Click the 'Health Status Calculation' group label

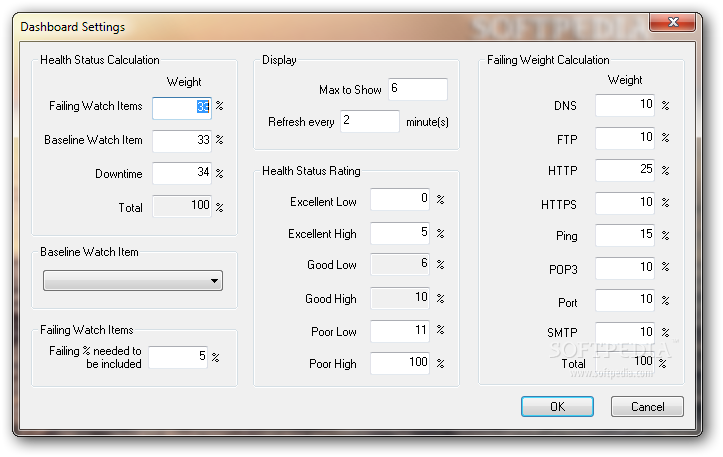click(100, 60)
